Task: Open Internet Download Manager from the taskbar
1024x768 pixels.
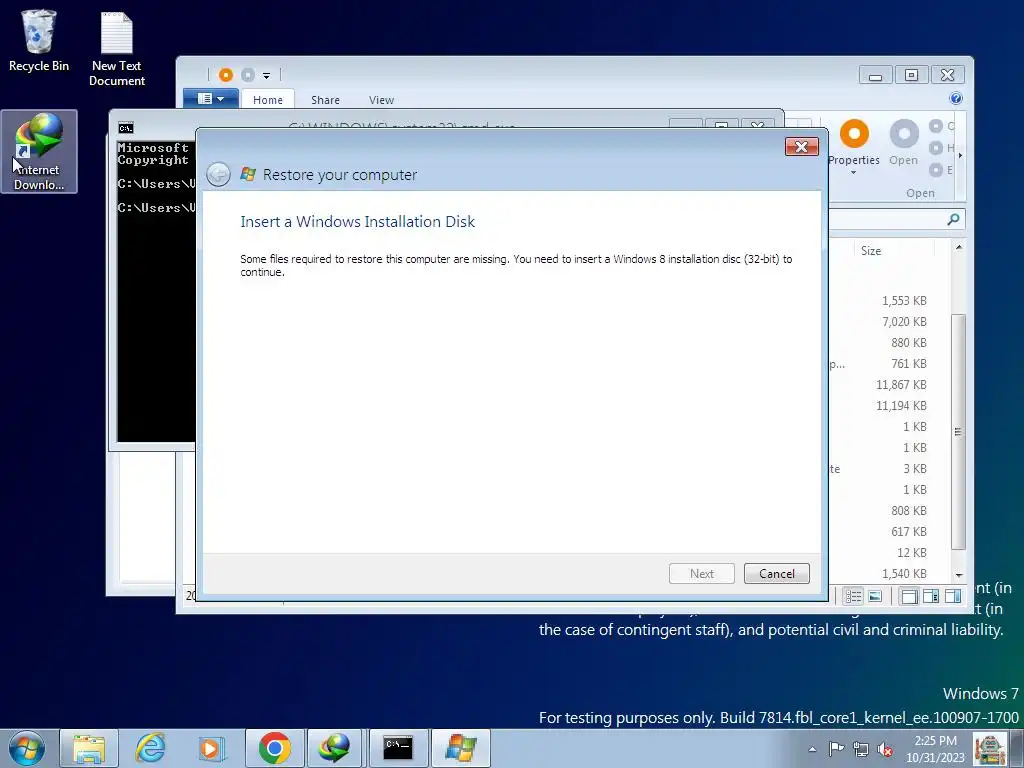Action: coord(334,748)
